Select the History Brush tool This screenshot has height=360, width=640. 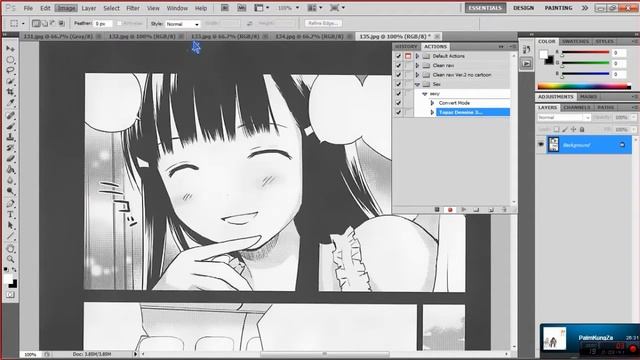pyautogui.click(x=10, y=147)
